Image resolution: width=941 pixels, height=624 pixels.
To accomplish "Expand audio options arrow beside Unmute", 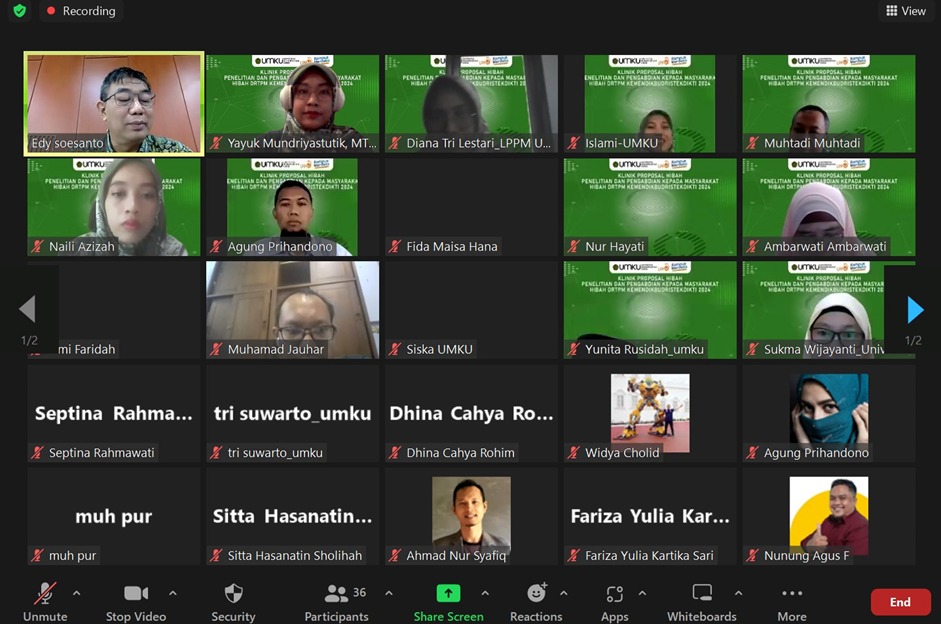I will 77,593.
